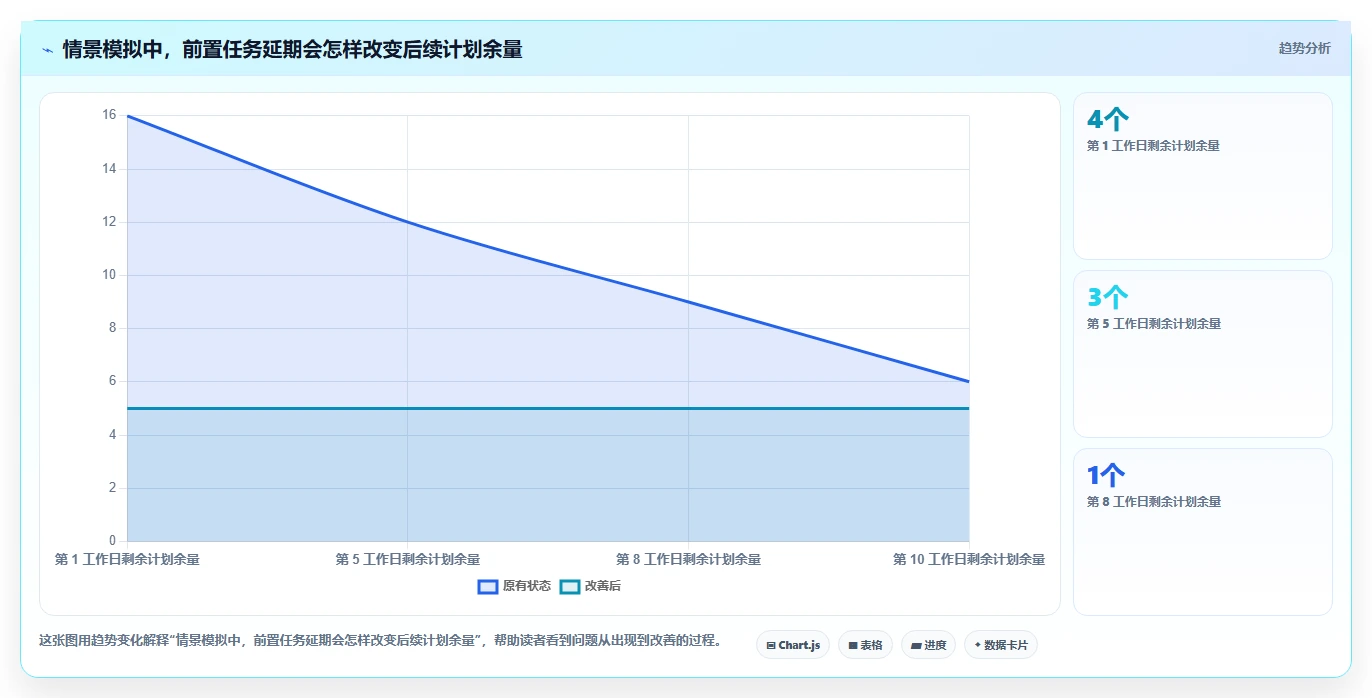This screenshot has width=1372, height=698.
Task: Click the icon inside the 表格 chip
Action: [853, 646]
